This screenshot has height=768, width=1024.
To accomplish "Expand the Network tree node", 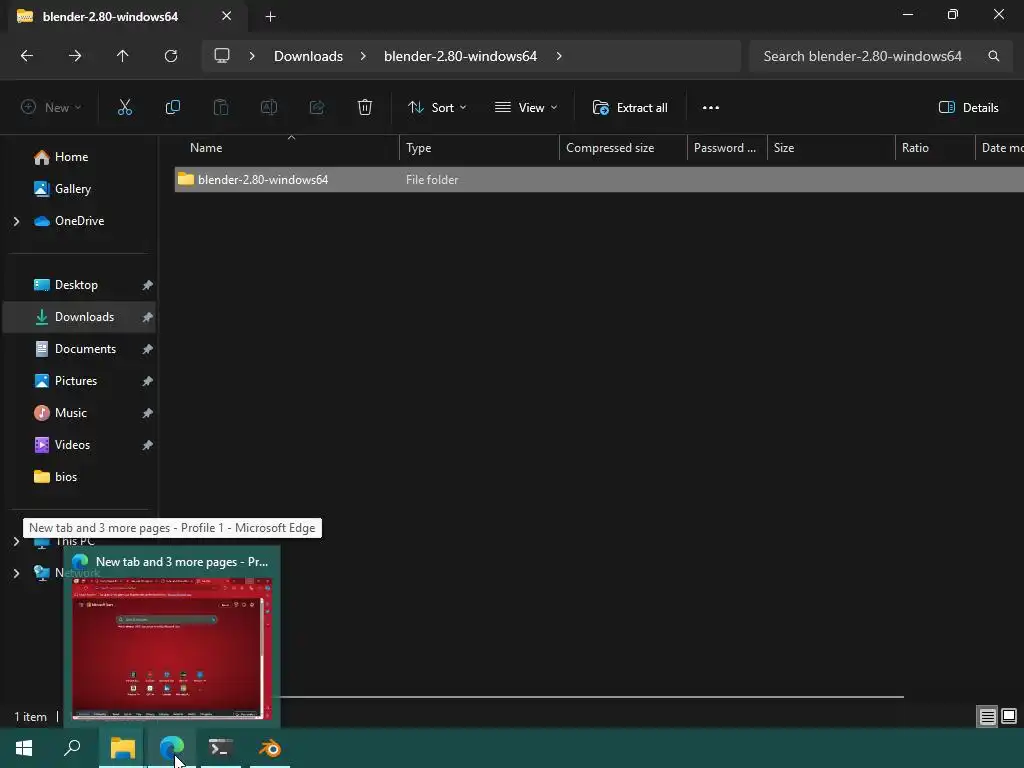I will point(16,573).
